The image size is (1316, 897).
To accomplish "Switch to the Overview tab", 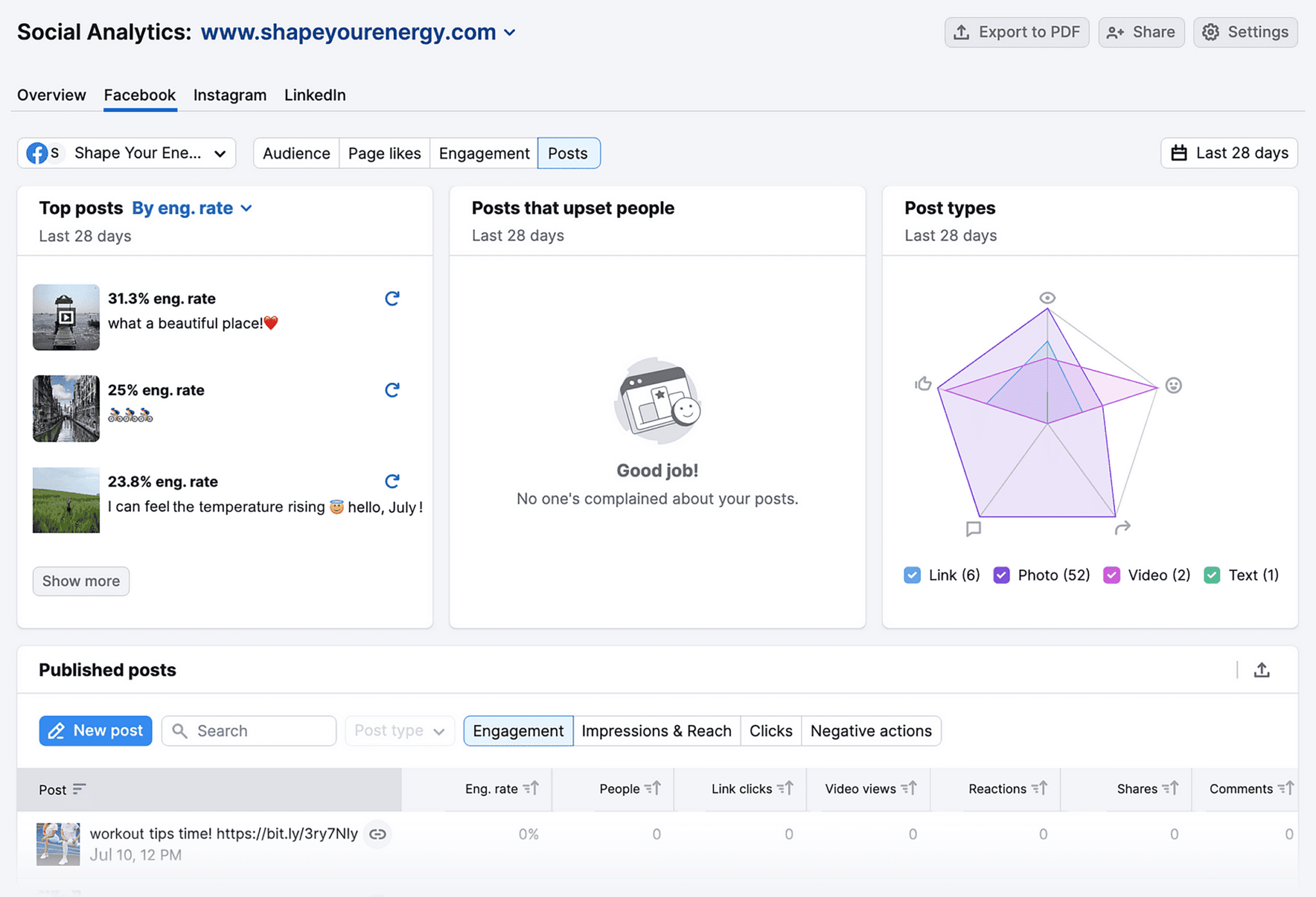I will (51, 95).
